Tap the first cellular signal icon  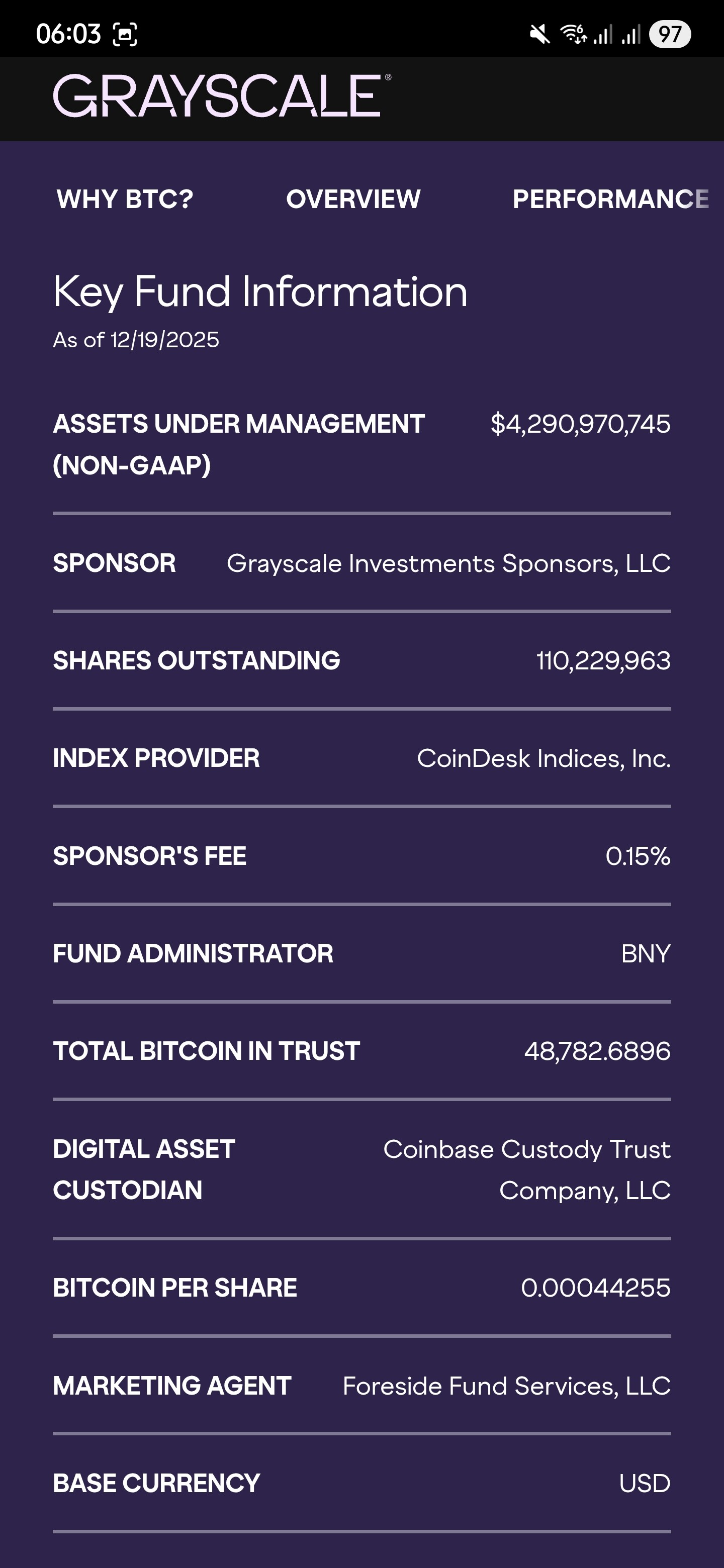[x=603, y=34]
